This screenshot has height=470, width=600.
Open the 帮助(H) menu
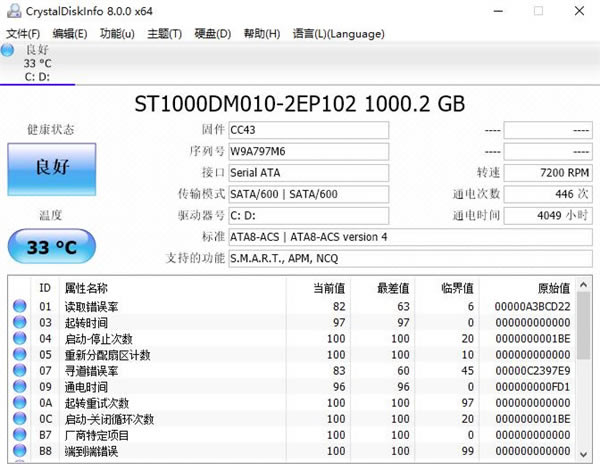tap(262, 34)
